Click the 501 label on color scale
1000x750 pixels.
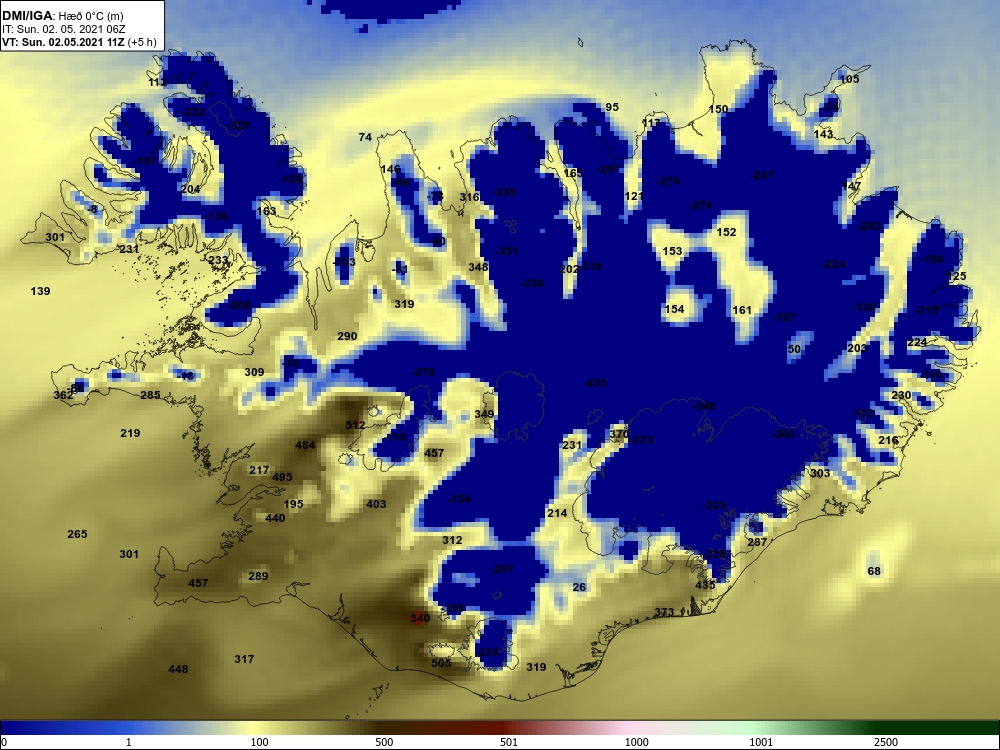(508, 742)
